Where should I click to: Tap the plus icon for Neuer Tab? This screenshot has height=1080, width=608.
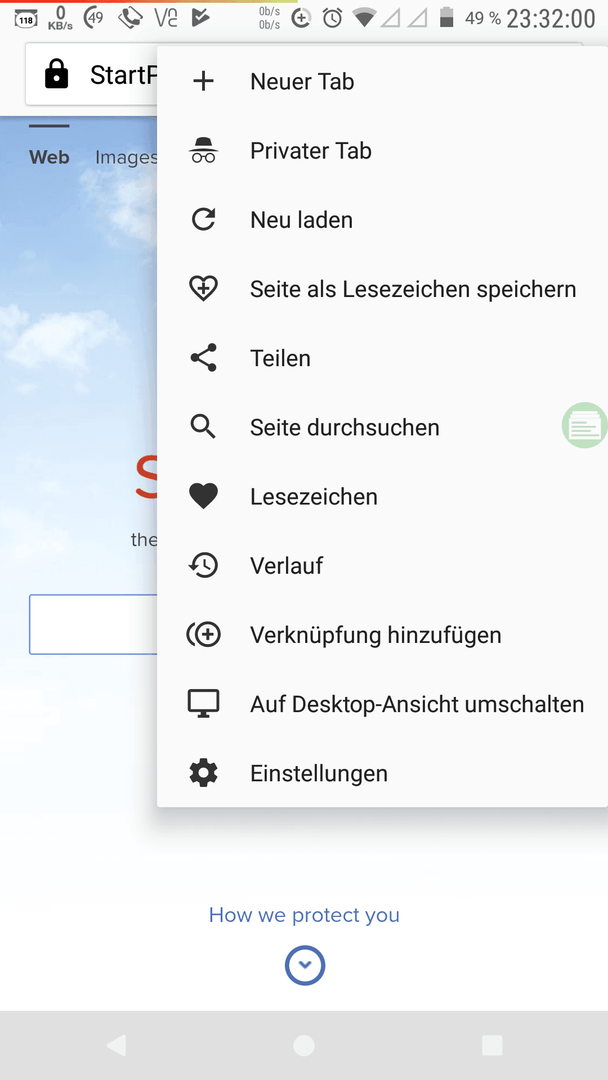tap(203, 81)
